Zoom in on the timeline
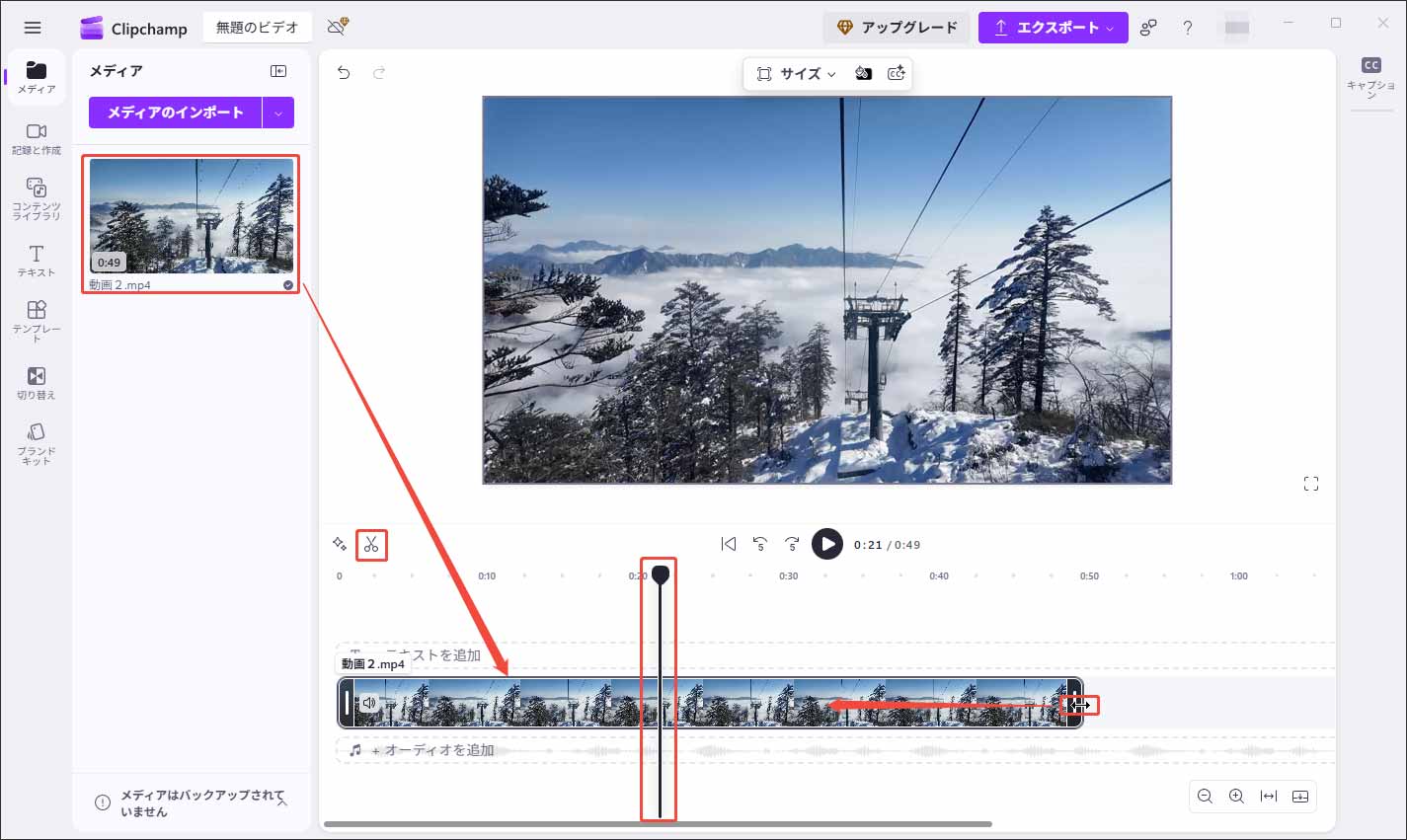Screen dimensions: 1407x840 1236,797
